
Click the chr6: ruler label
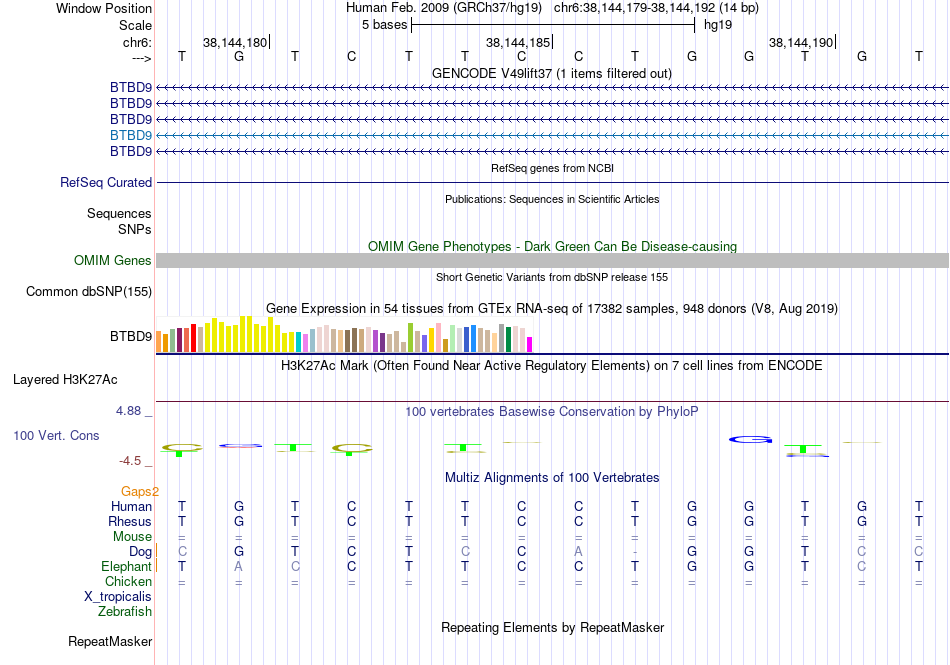pyautogui.click(x=138, y=42)
